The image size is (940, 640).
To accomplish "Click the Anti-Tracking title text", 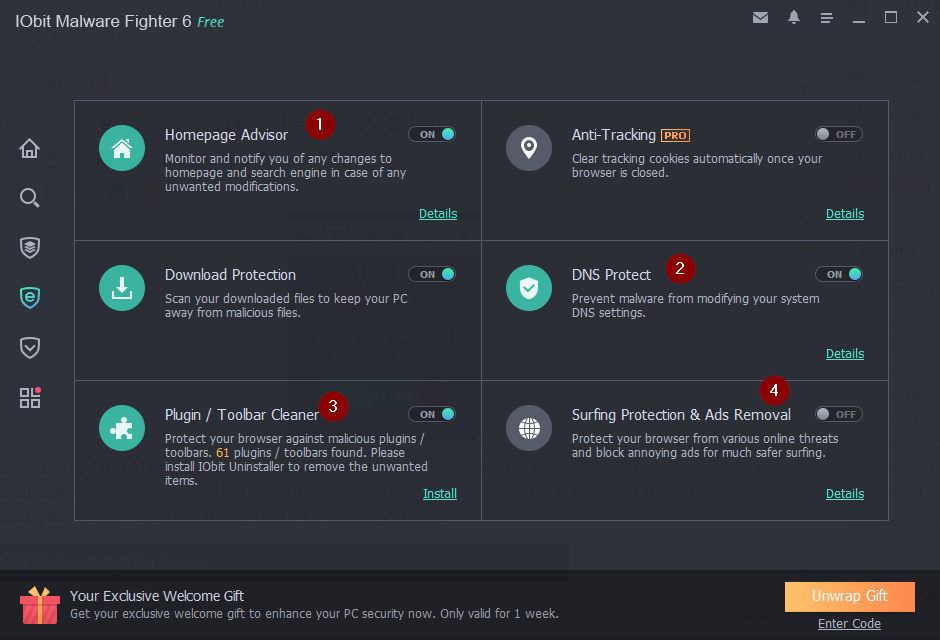I will coord(613,135).
